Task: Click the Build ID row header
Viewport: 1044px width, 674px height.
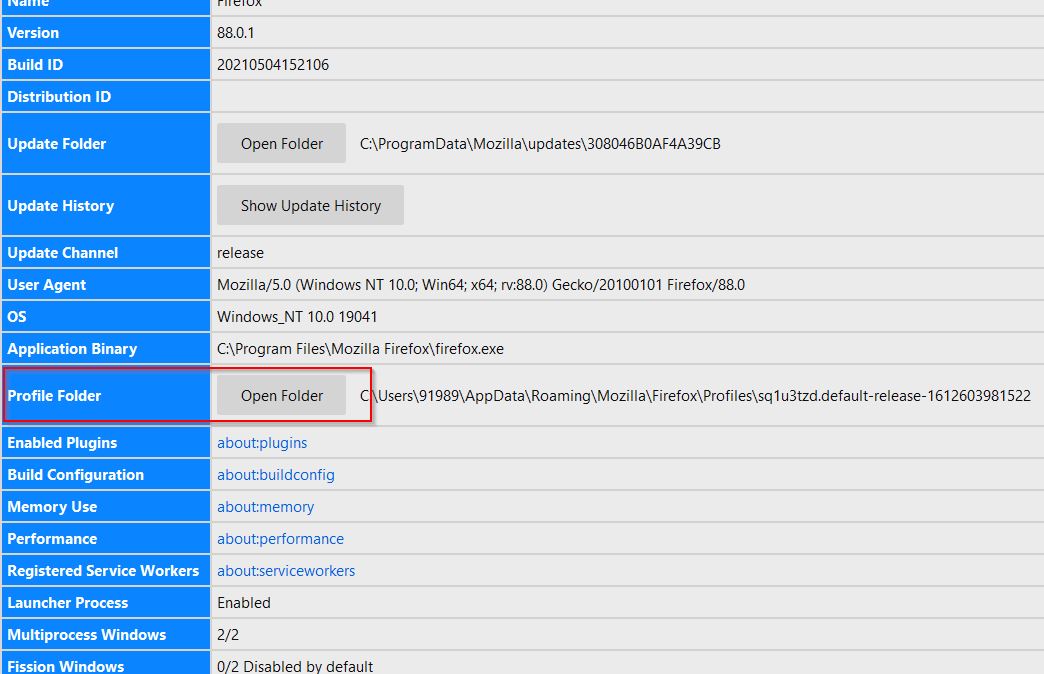Action: coord(106,65)
